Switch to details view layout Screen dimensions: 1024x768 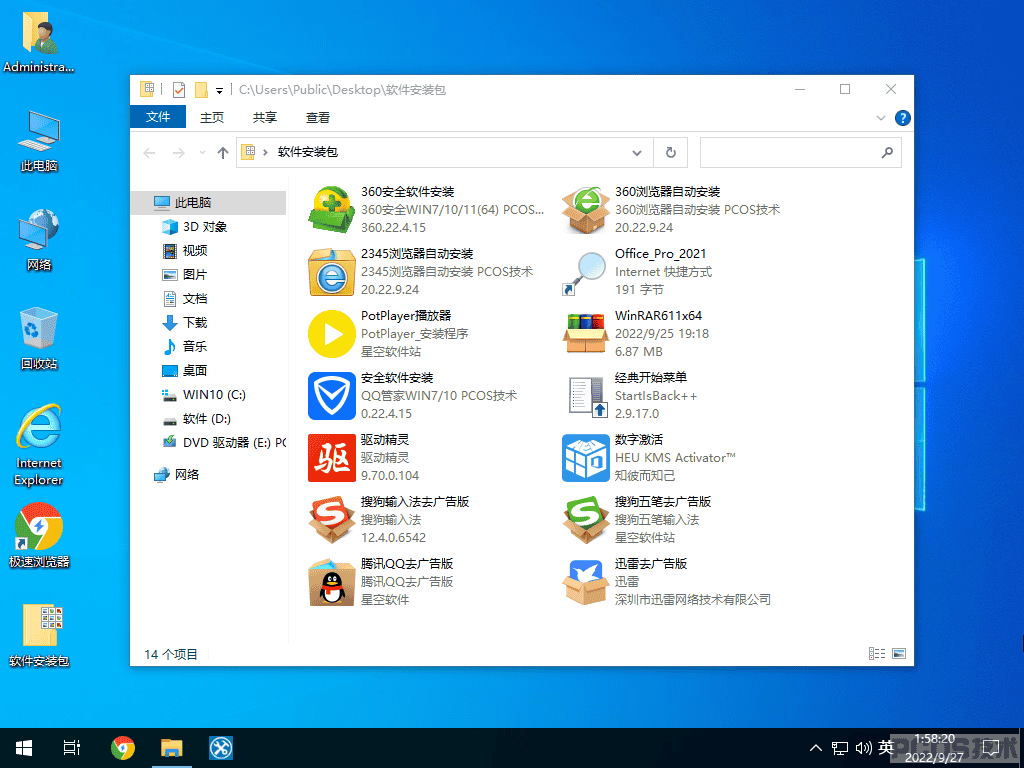tap(876, 653)
